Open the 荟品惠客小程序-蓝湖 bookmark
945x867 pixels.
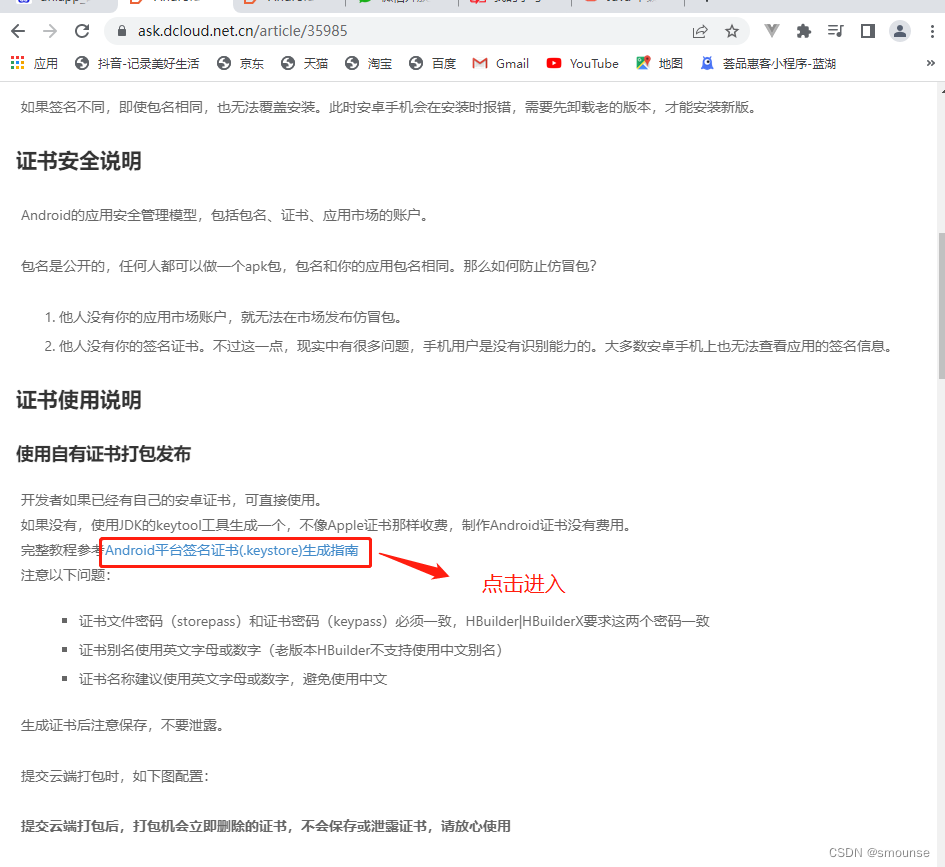pyautogui.click(x=768, y=63)
